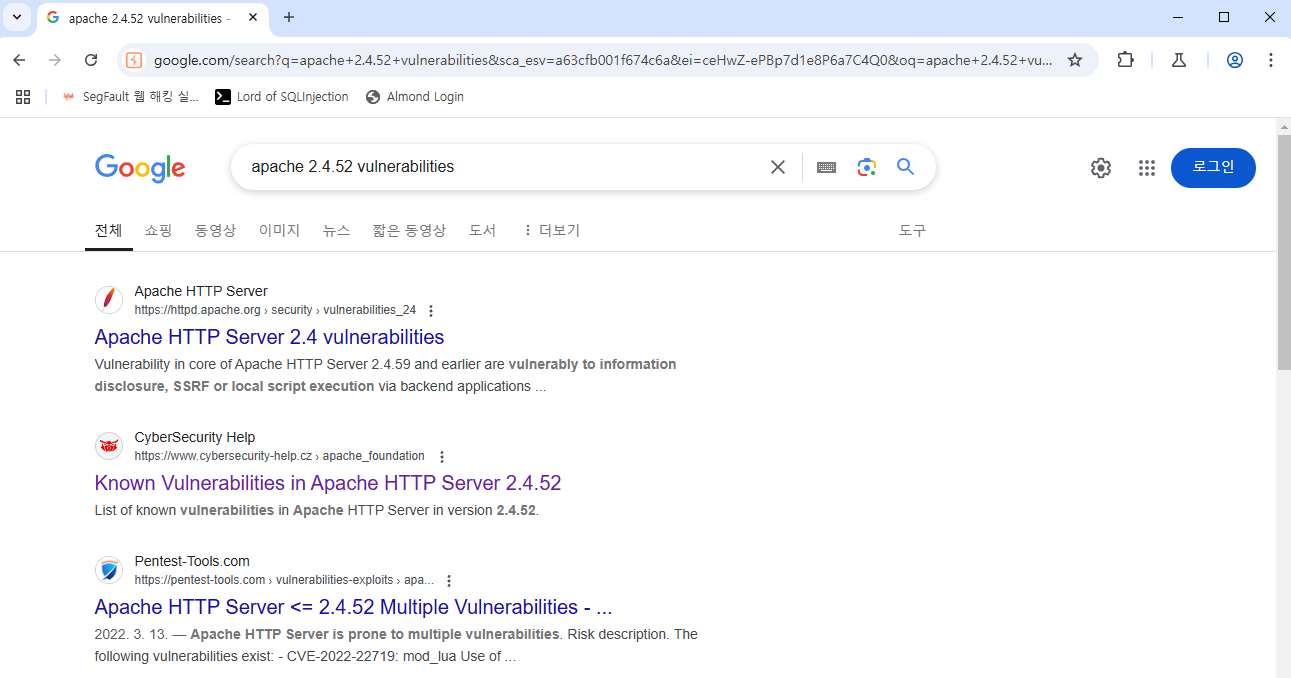The image size is (1291, 678).
Task: Switch to the 동영상 tab
Action: coord(215,230)
